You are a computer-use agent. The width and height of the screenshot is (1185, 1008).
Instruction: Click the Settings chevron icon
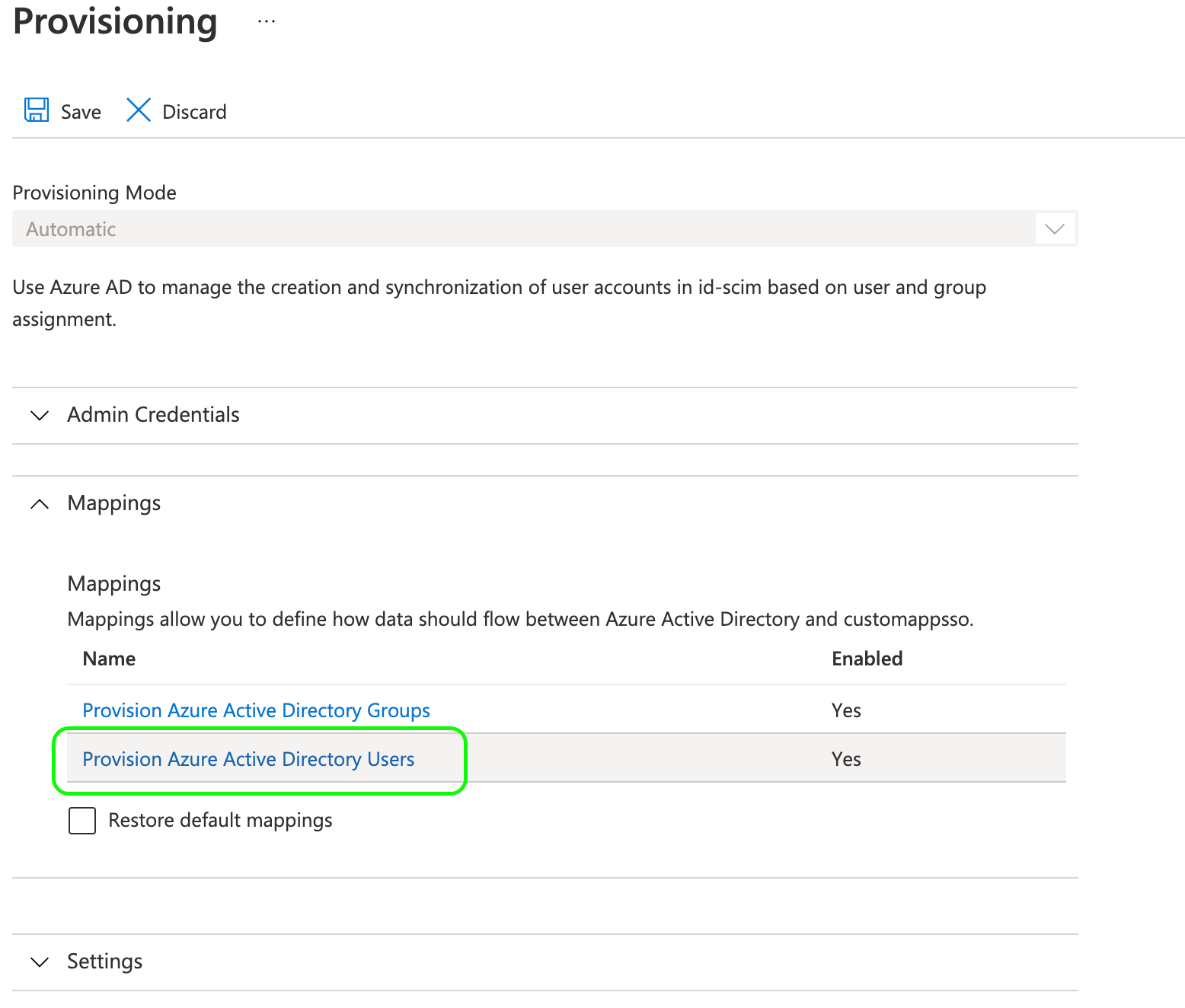coord(40,962)
